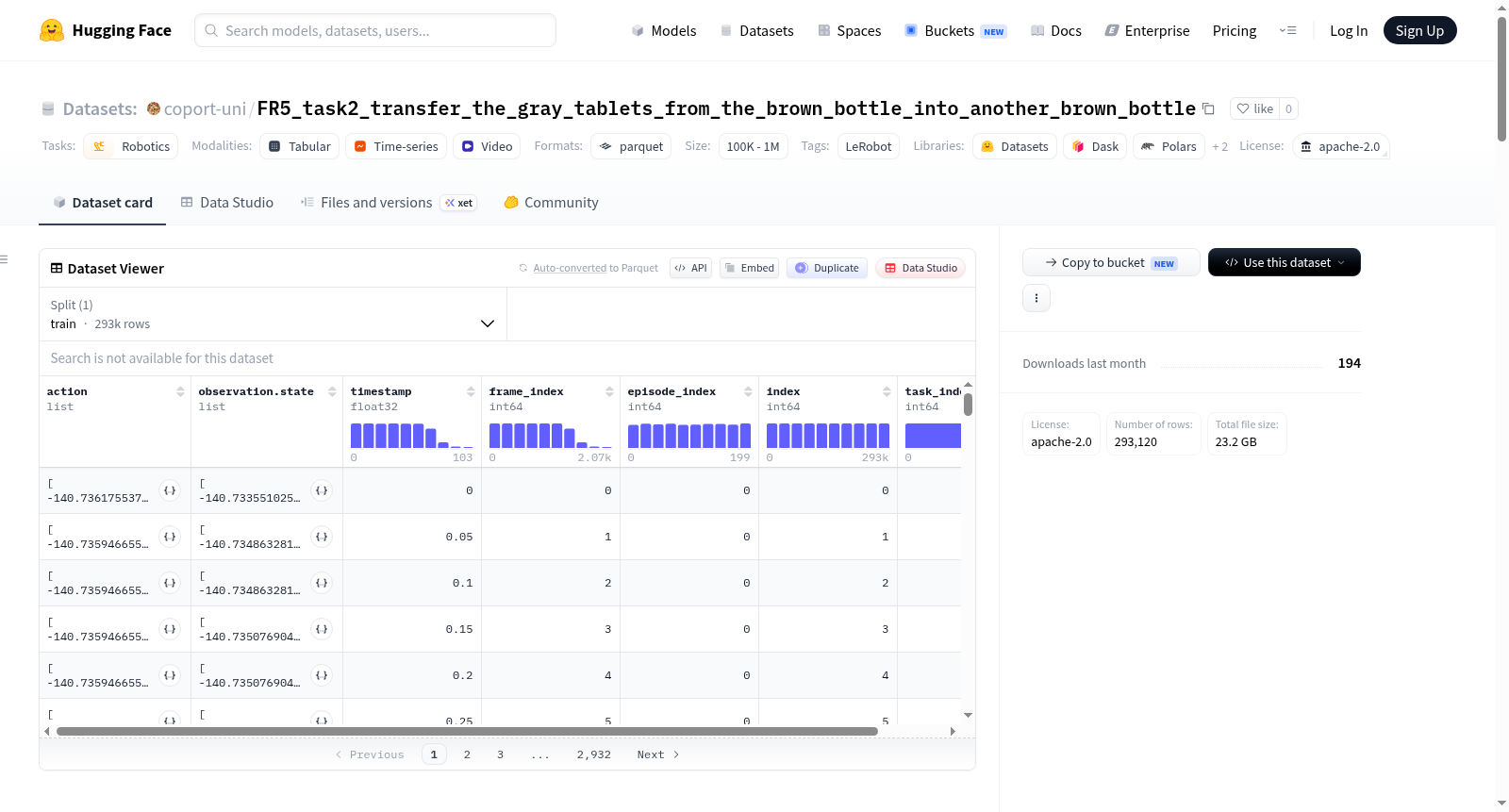Image resolution: width=1509 pixels, height=812 pixels.
Task: Click the Sign Up button
Action: coord(1419,31)
